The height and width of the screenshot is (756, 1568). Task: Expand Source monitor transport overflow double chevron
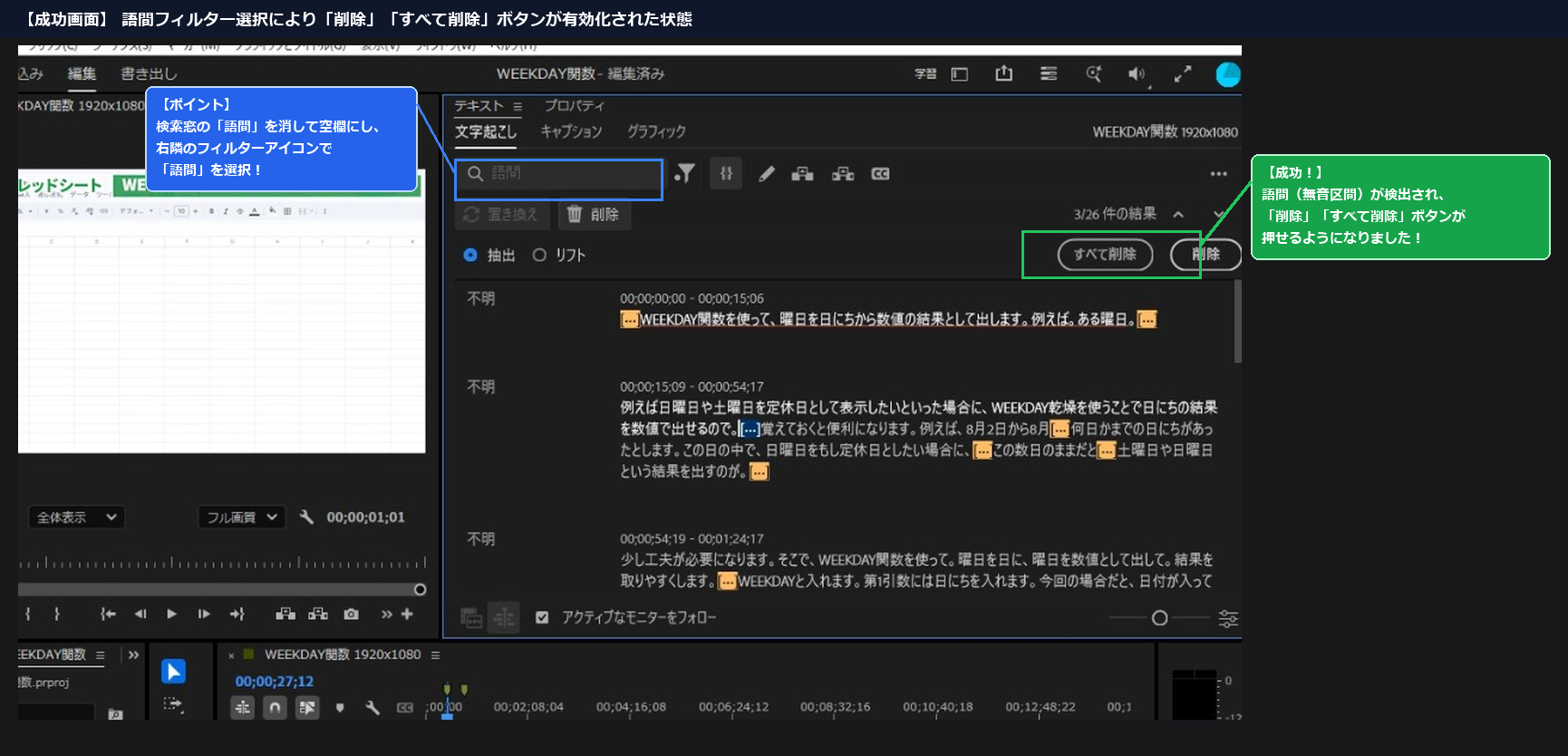(x=387, y=615)
